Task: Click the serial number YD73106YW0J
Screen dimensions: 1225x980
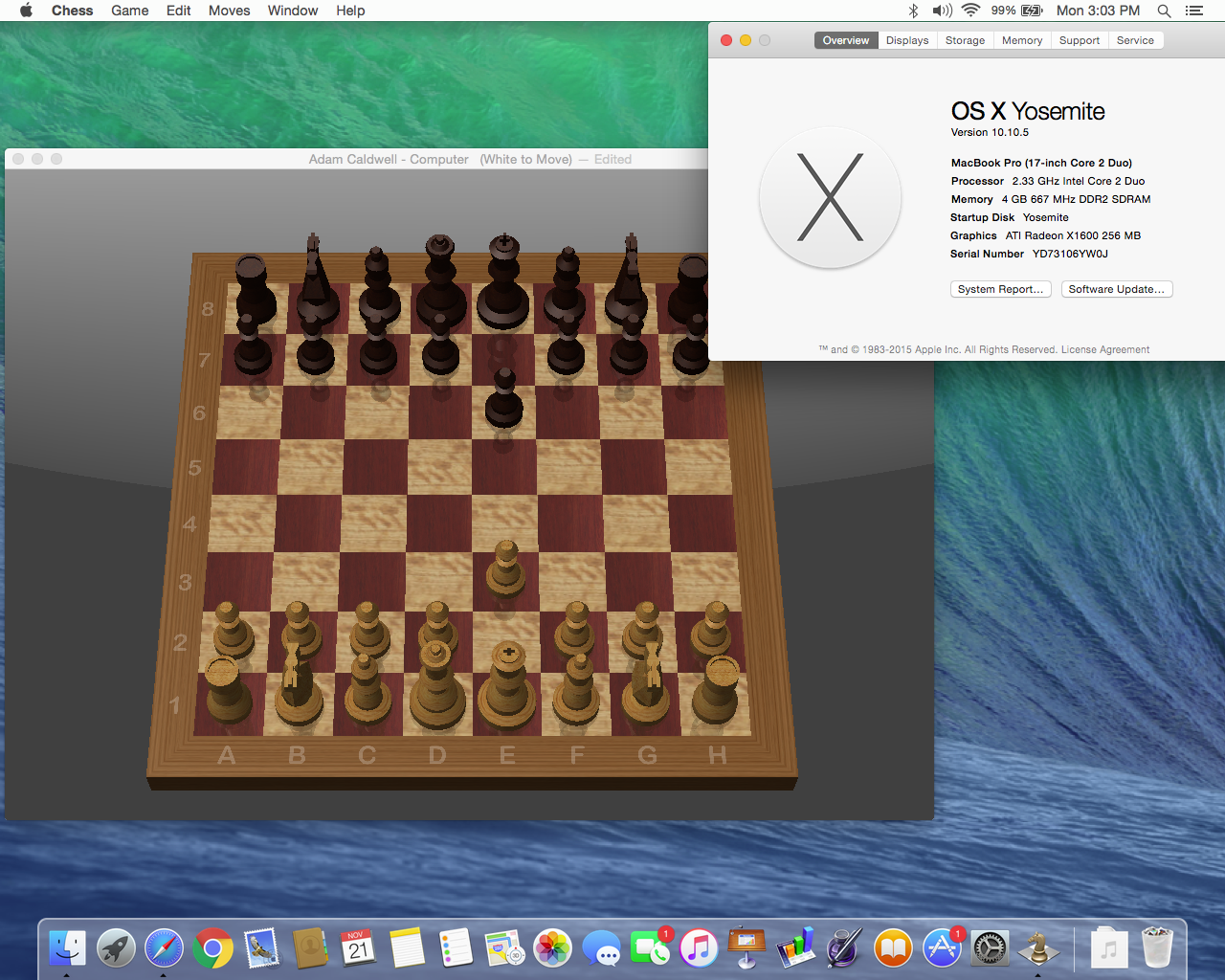Action: click(x=1070, y=254)
